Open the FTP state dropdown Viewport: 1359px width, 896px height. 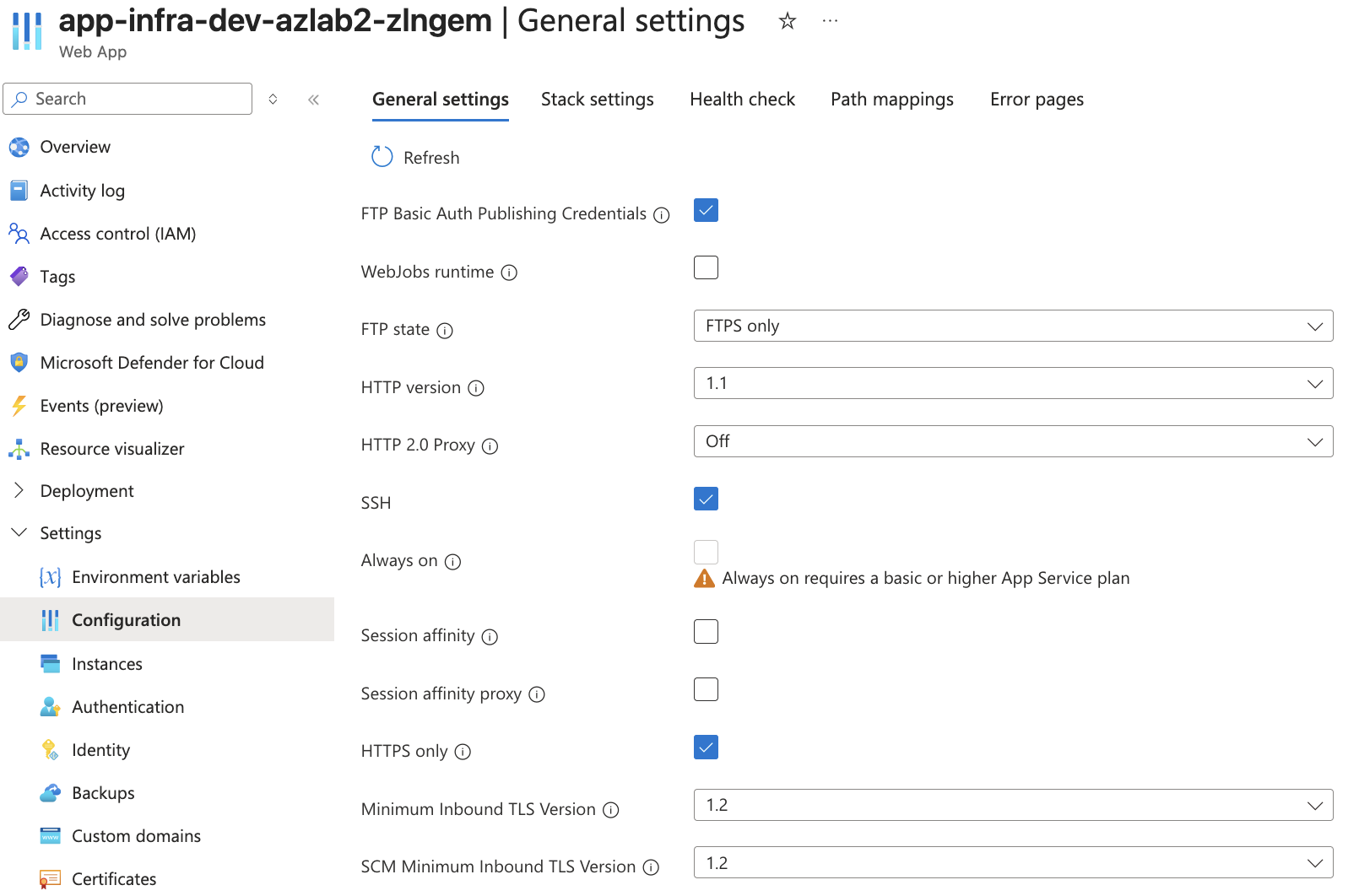[1013, 326]
